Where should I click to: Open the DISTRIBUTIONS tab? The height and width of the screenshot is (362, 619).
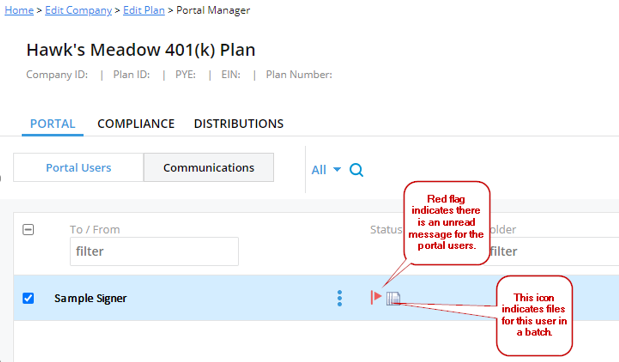[238, 124]
